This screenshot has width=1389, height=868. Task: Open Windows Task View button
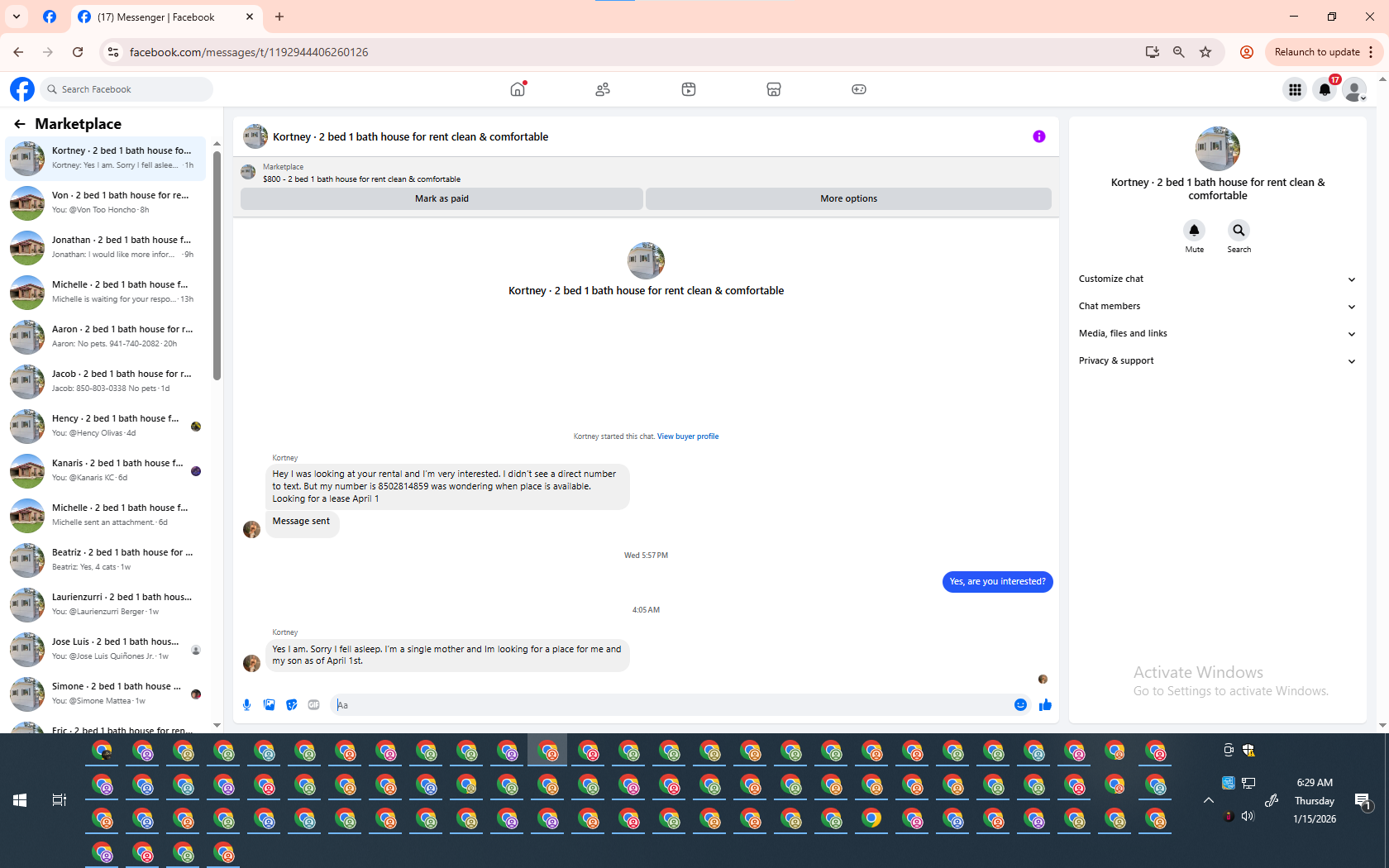[60, 800]
